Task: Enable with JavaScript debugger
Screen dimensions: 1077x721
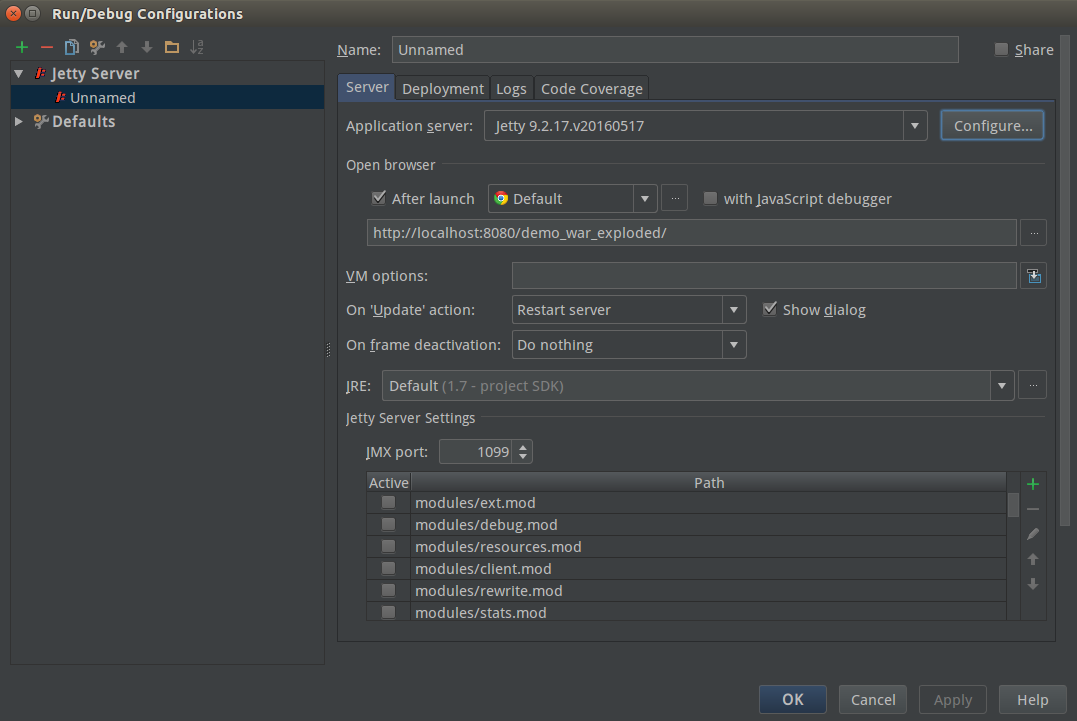Action: [x=710, y=198]
